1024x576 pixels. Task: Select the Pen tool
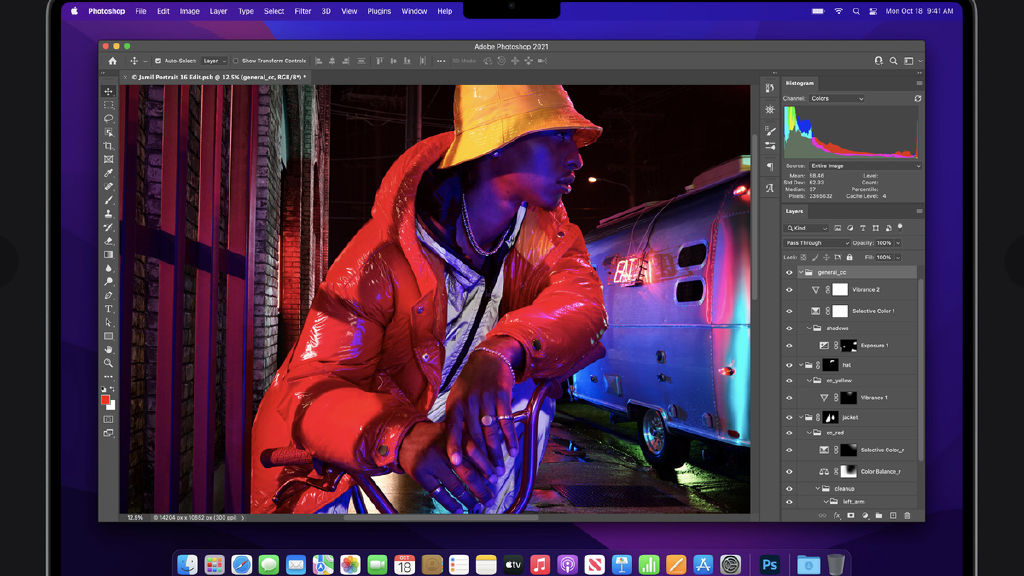point(109,295)
